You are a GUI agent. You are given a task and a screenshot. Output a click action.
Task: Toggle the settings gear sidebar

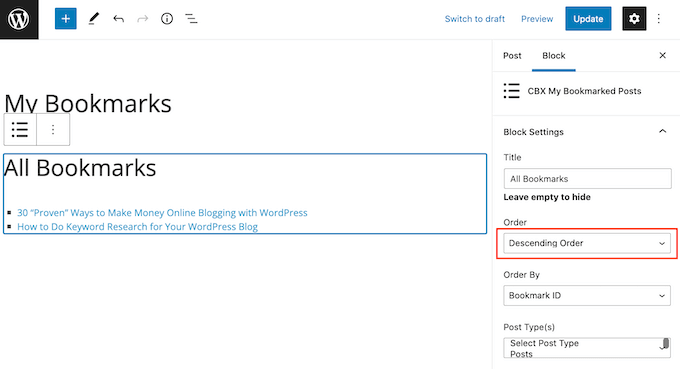point(634,19)
